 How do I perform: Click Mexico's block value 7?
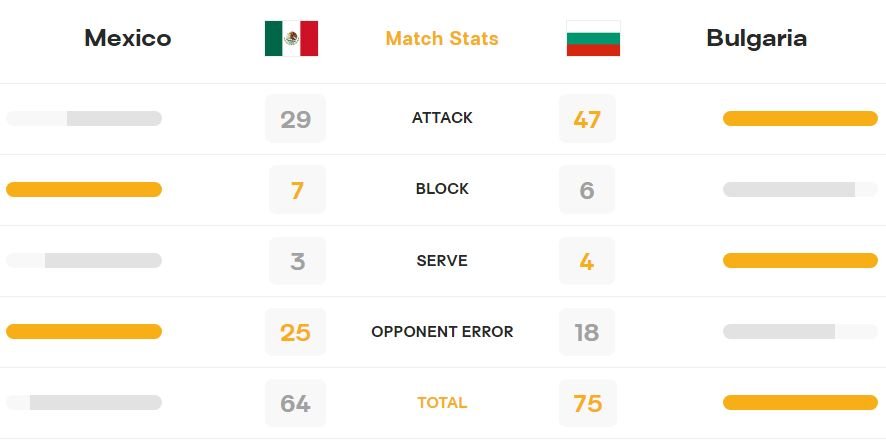pos(297,190)
